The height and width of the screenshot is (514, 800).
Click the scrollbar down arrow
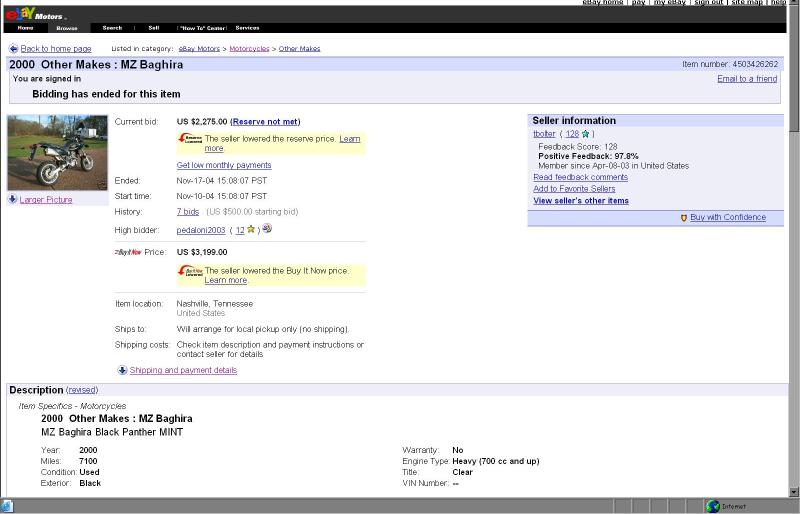click(x=793, y=492)
